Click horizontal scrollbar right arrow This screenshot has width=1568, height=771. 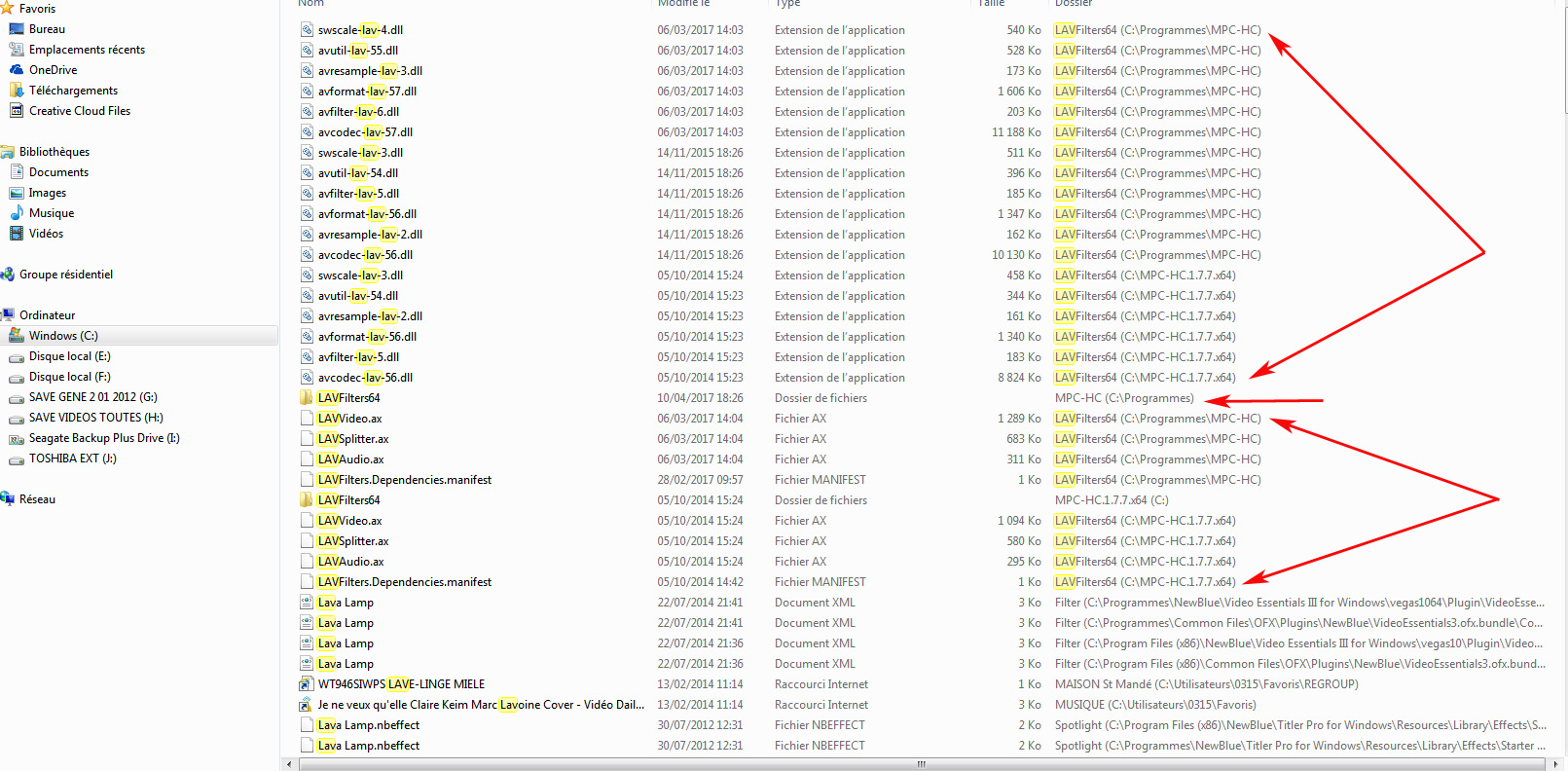[x=1553, y=764]
